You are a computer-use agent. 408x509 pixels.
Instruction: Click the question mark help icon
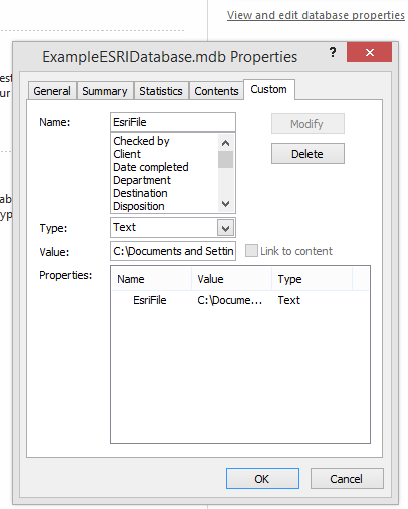[333, 52]
